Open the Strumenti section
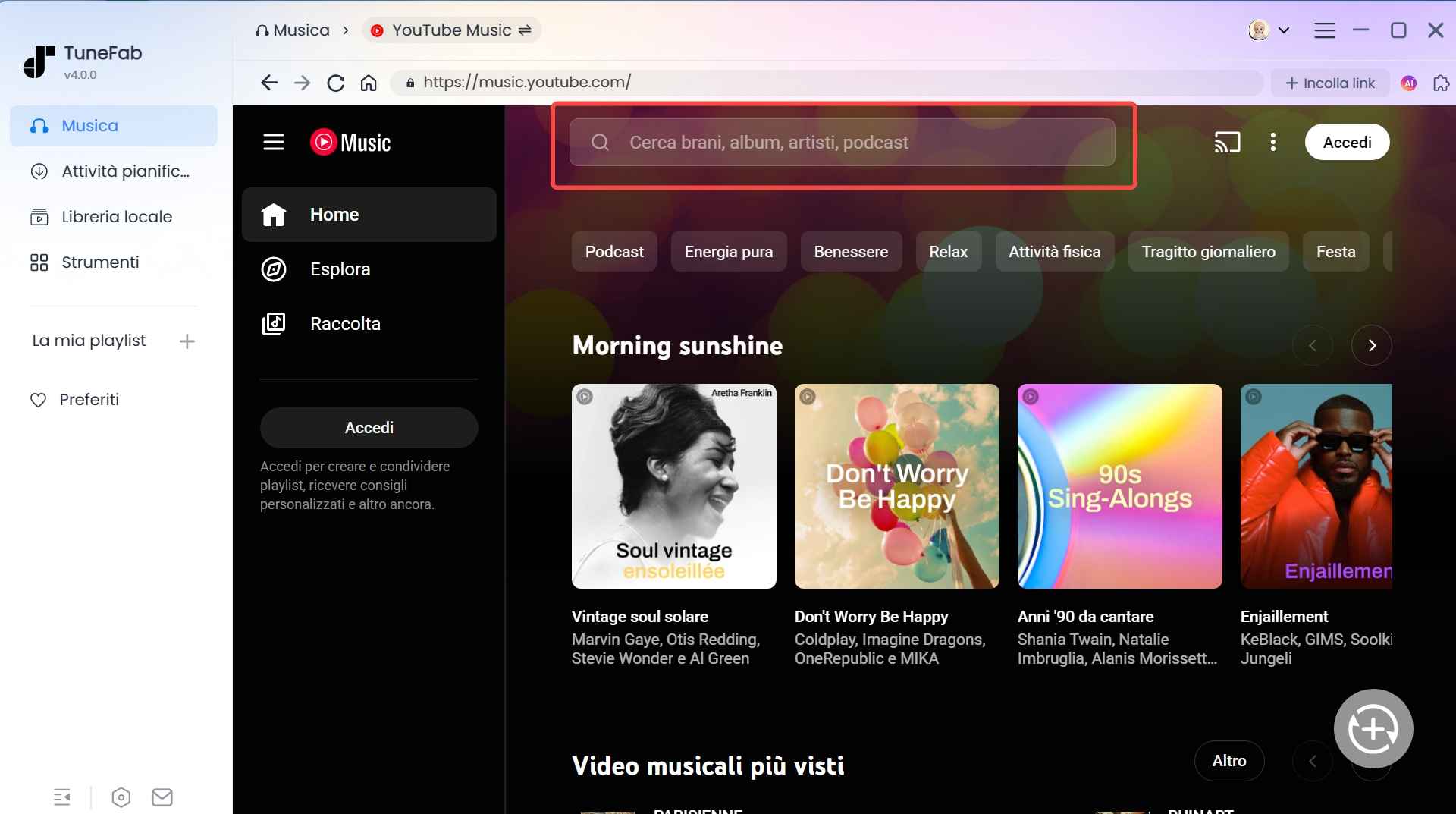The width and height of the screenshot is (1456, 814). (99, 262)
